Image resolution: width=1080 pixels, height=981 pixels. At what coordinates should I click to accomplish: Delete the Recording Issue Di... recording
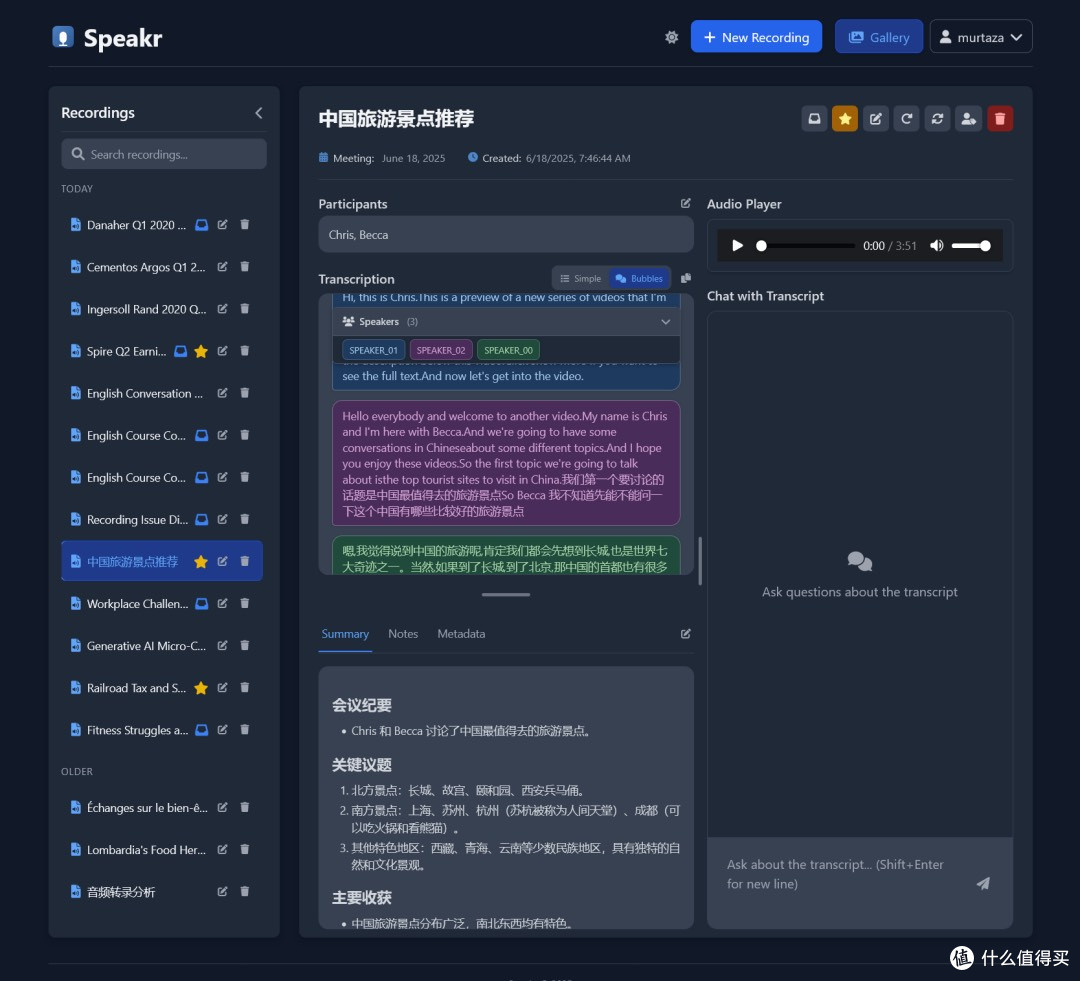(x=245, y=519)
